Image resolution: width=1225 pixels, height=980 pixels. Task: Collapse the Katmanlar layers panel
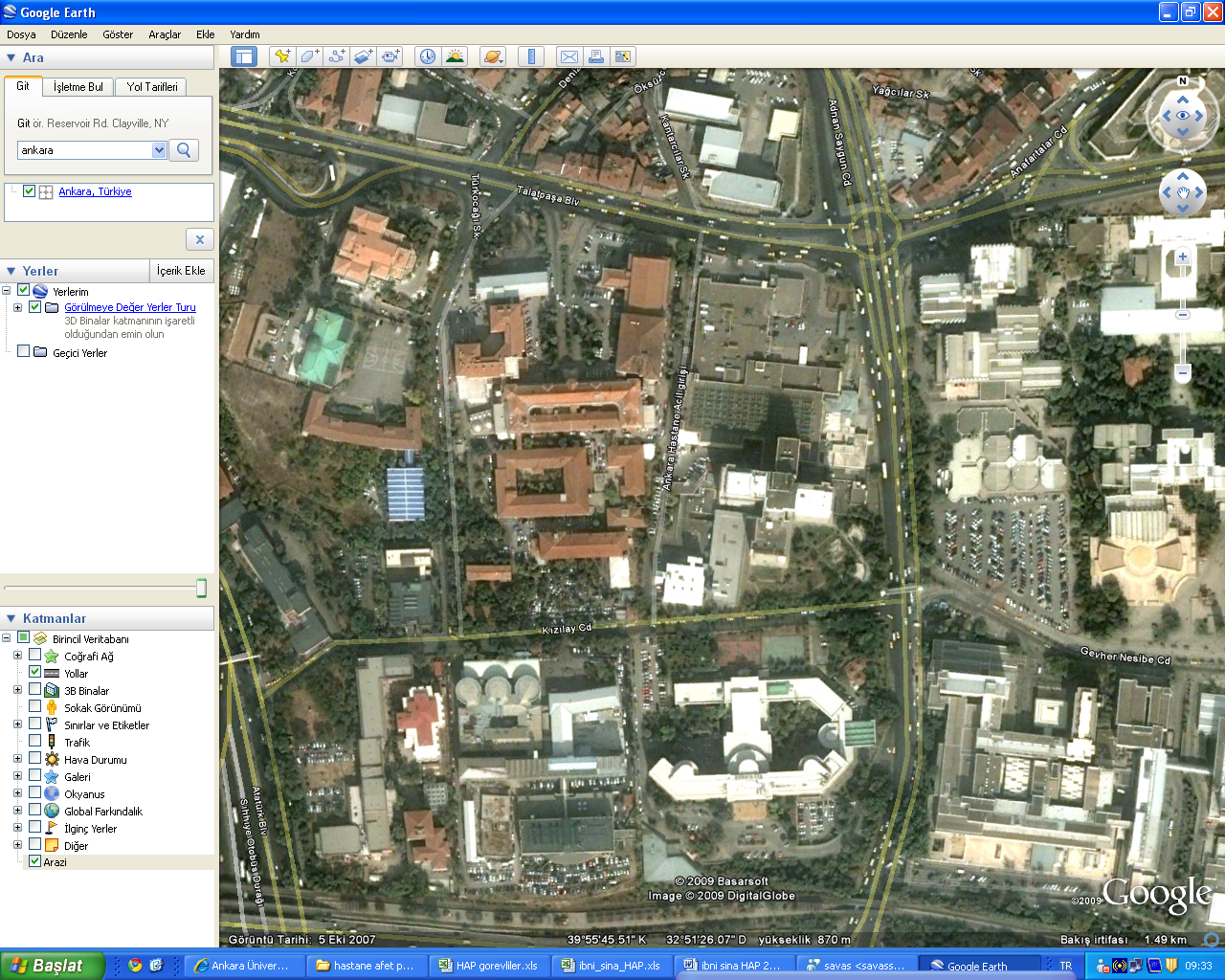11,618
